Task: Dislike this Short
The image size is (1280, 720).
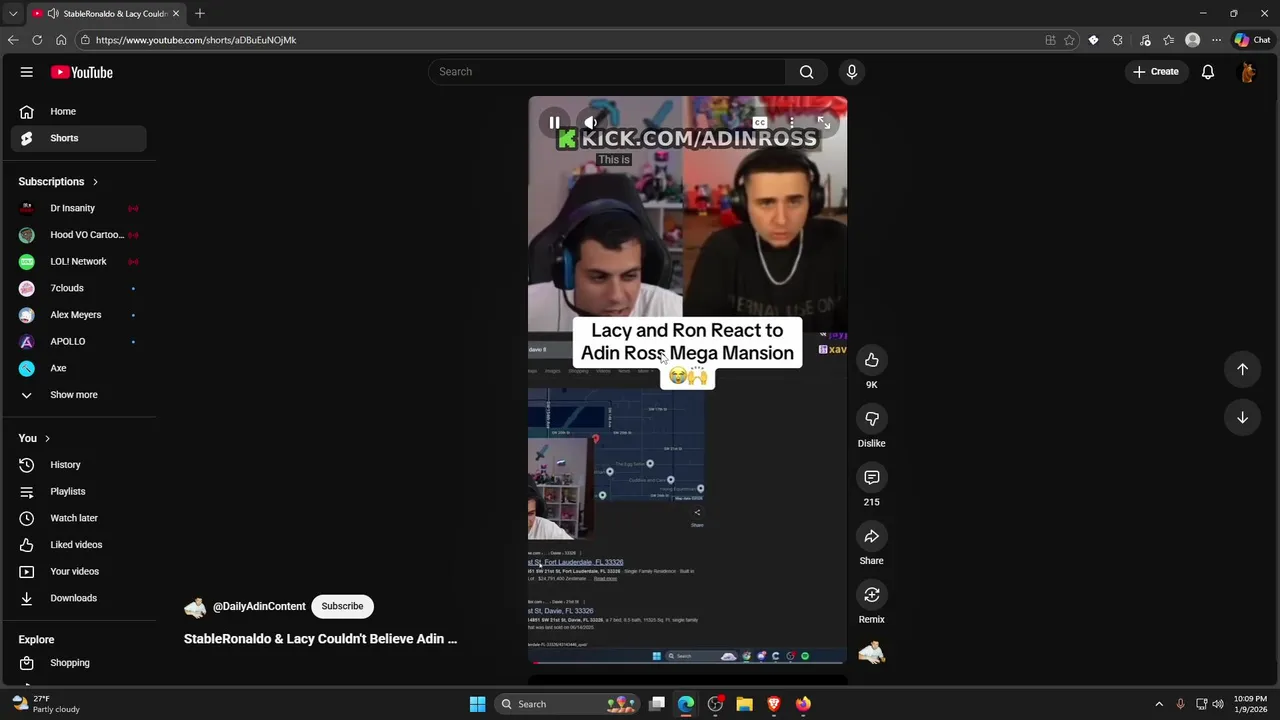Action: (872, 419)
